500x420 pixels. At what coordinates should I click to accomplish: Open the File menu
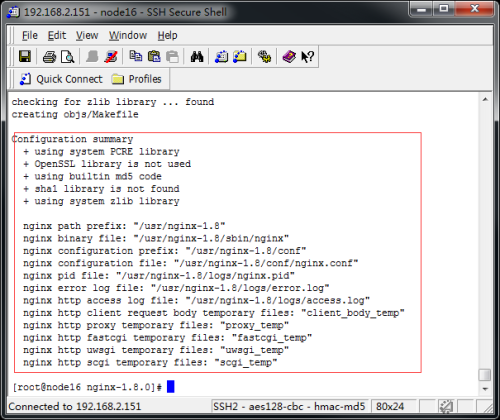(x=30, y=35)
